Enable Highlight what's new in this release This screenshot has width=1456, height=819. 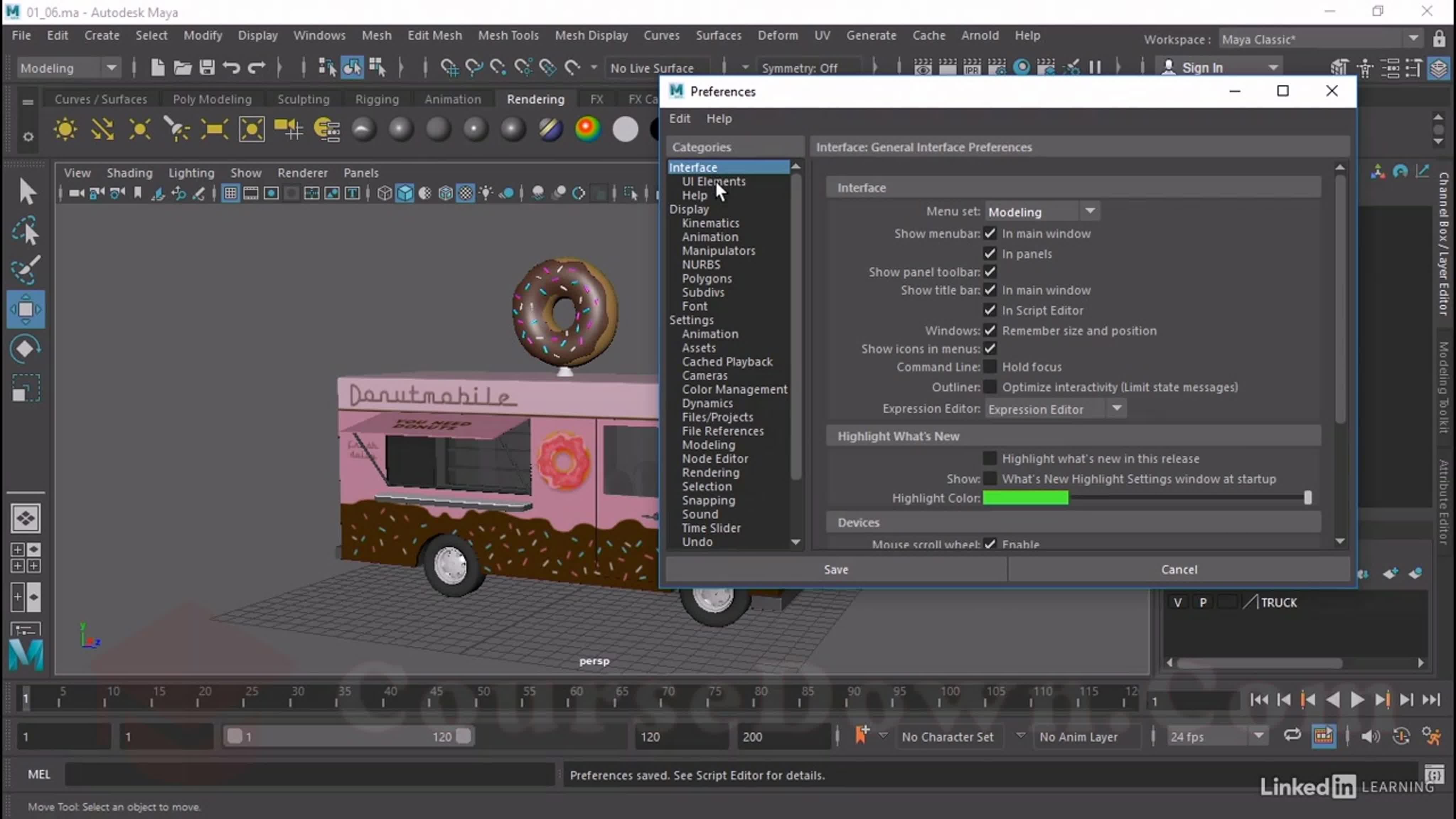[x=990, y=458]
